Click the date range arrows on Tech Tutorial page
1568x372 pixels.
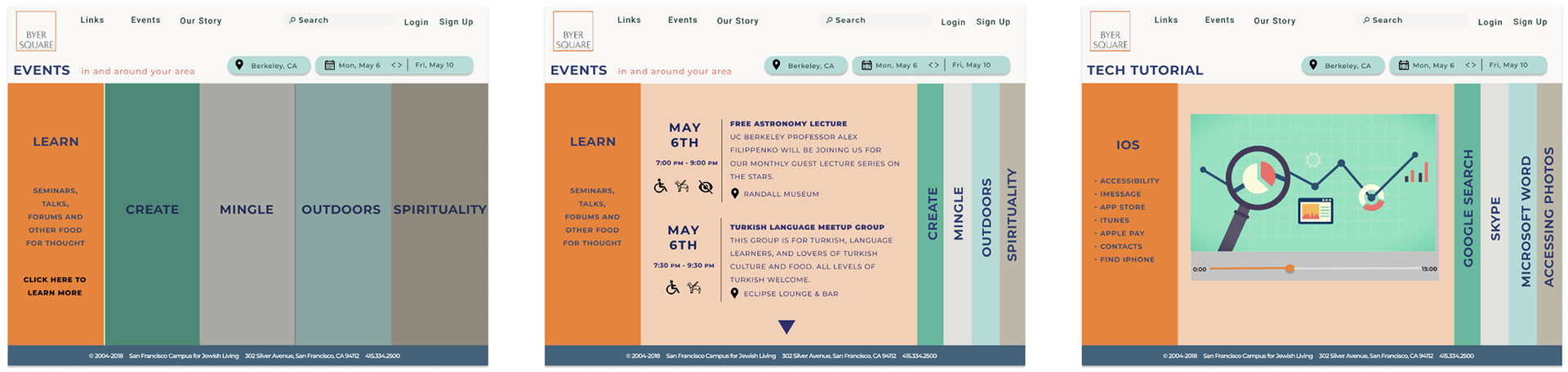[1471, 65]
